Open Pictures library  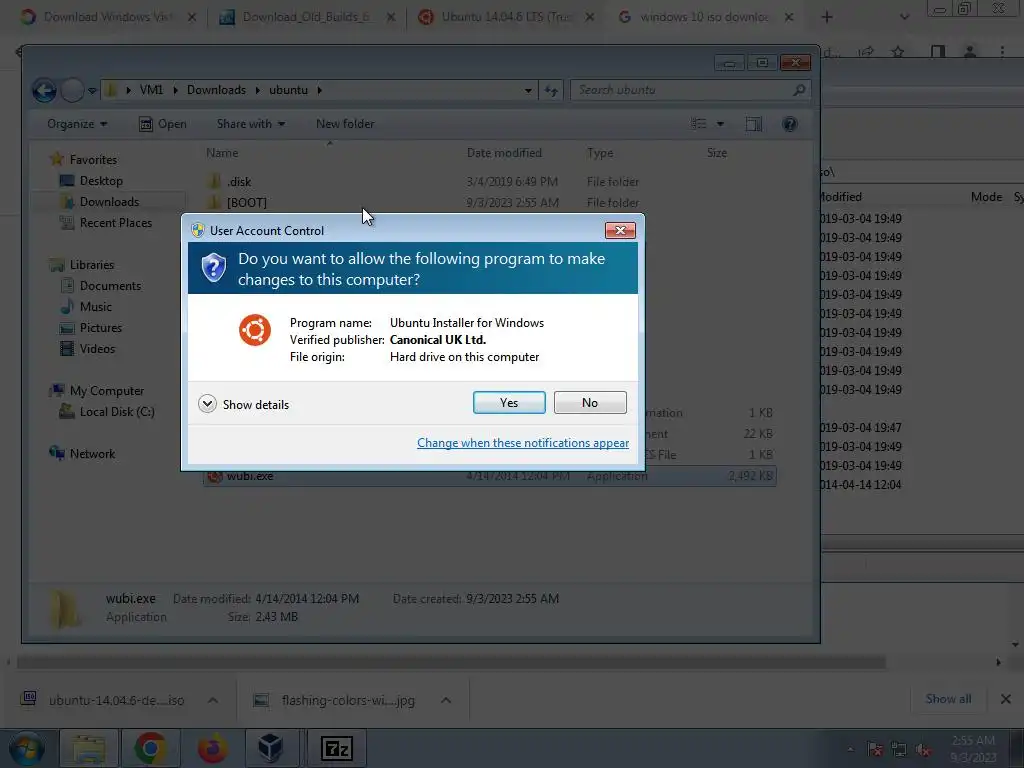(x=90, y=327)
